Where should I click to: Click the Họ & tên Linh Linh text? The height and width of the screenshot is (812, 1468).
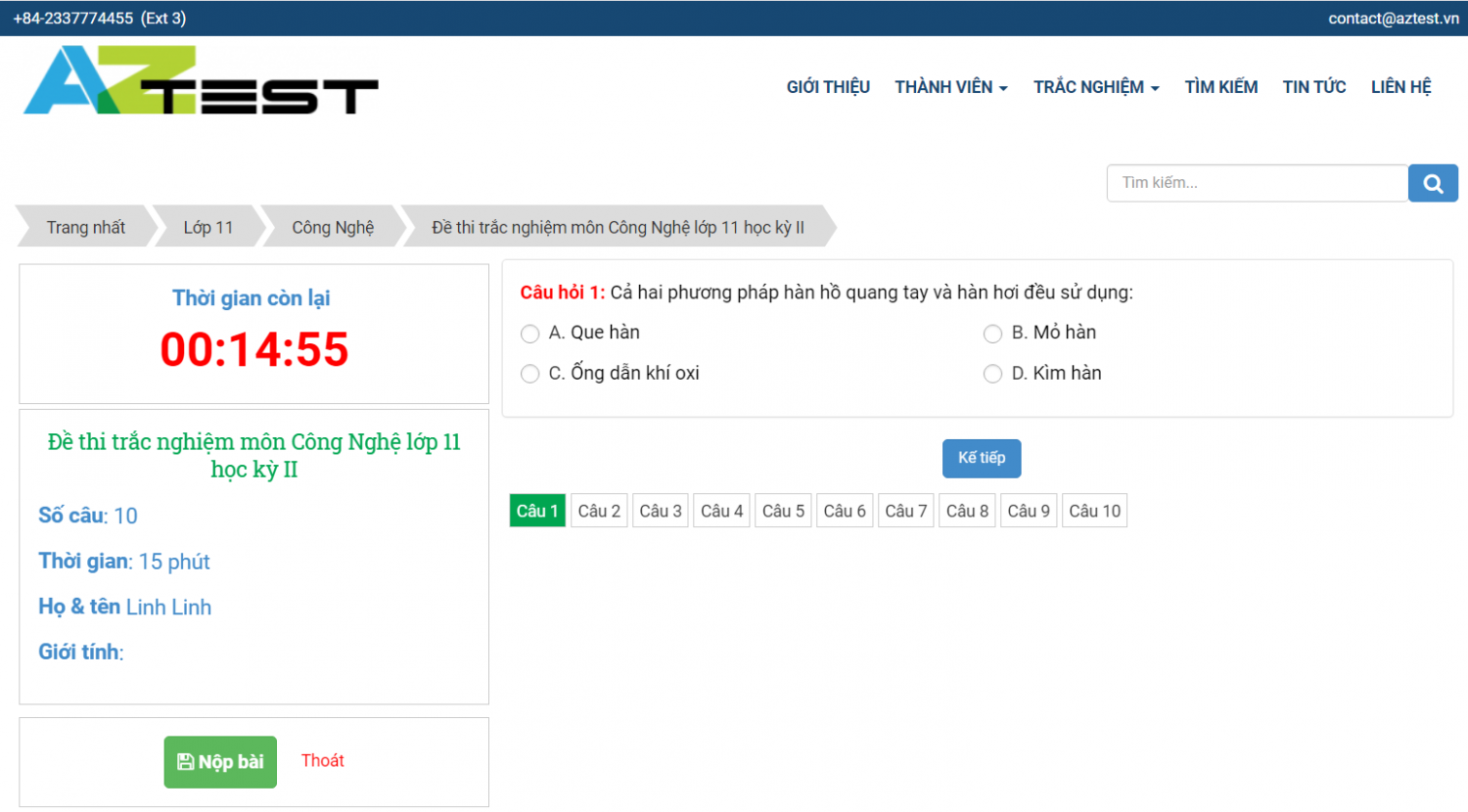tap(125, 607)
